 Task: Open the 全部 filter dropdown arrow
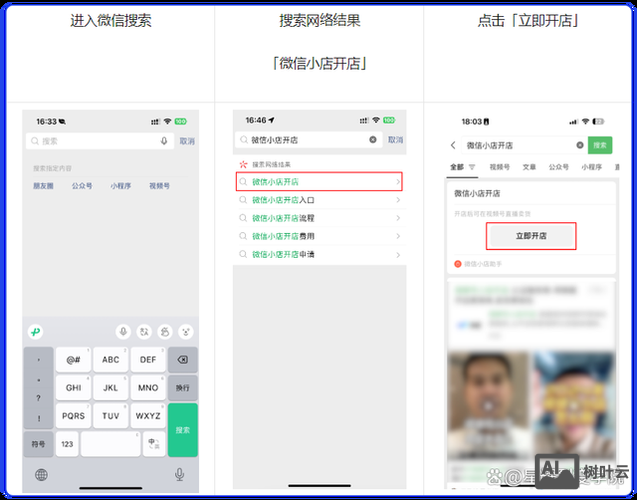[472, 167]
